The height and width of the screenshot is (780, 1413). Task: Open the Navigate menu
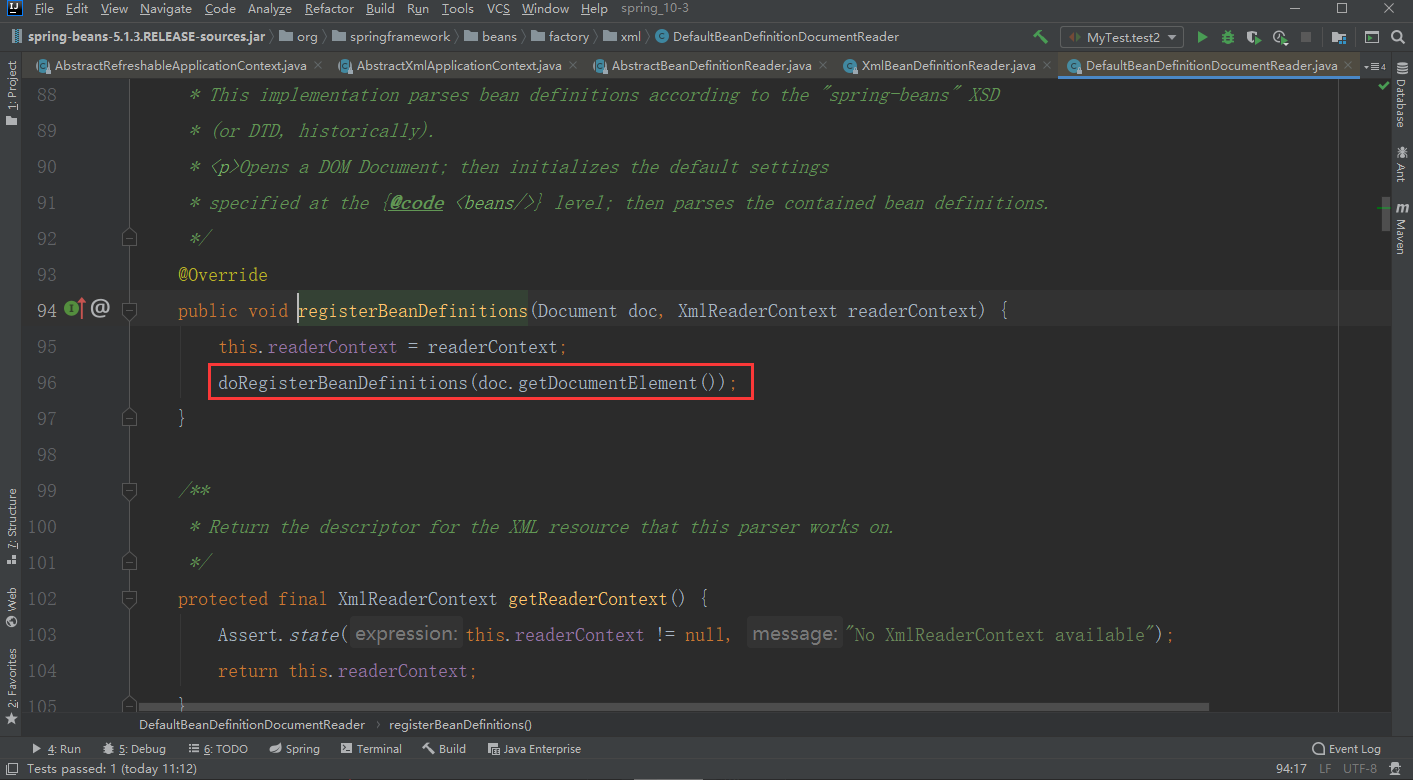pyautogui.click(x=166, y=9)
